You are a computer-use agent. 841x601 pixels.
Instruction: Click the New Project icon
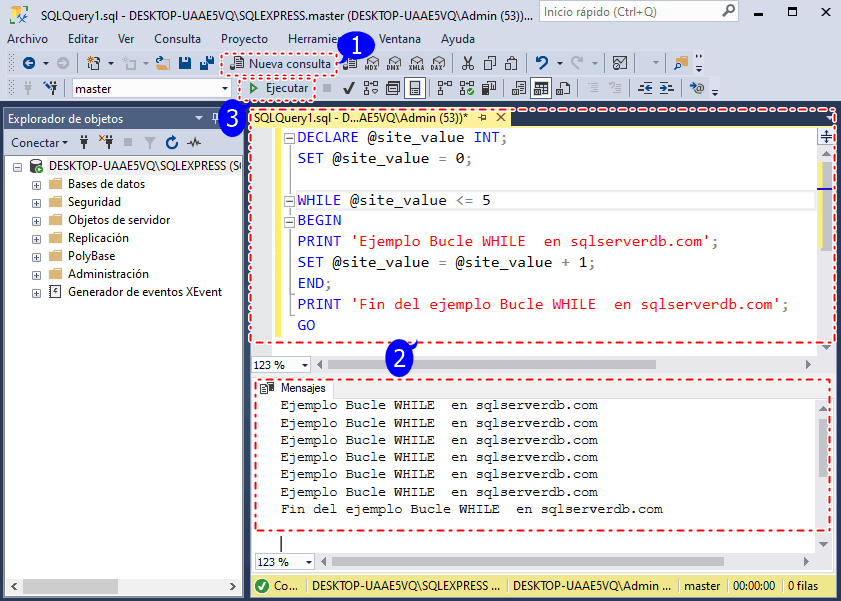[94, 63]
